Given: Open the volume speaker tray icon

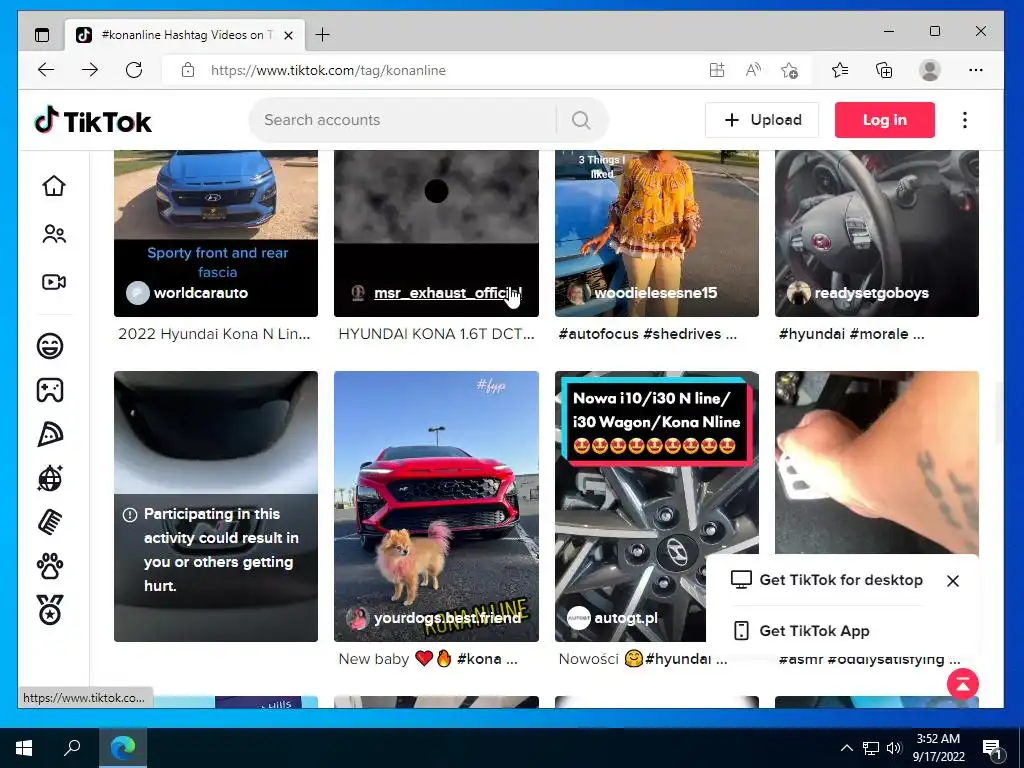Looking at the screenshot, I should tap(894, 748).
